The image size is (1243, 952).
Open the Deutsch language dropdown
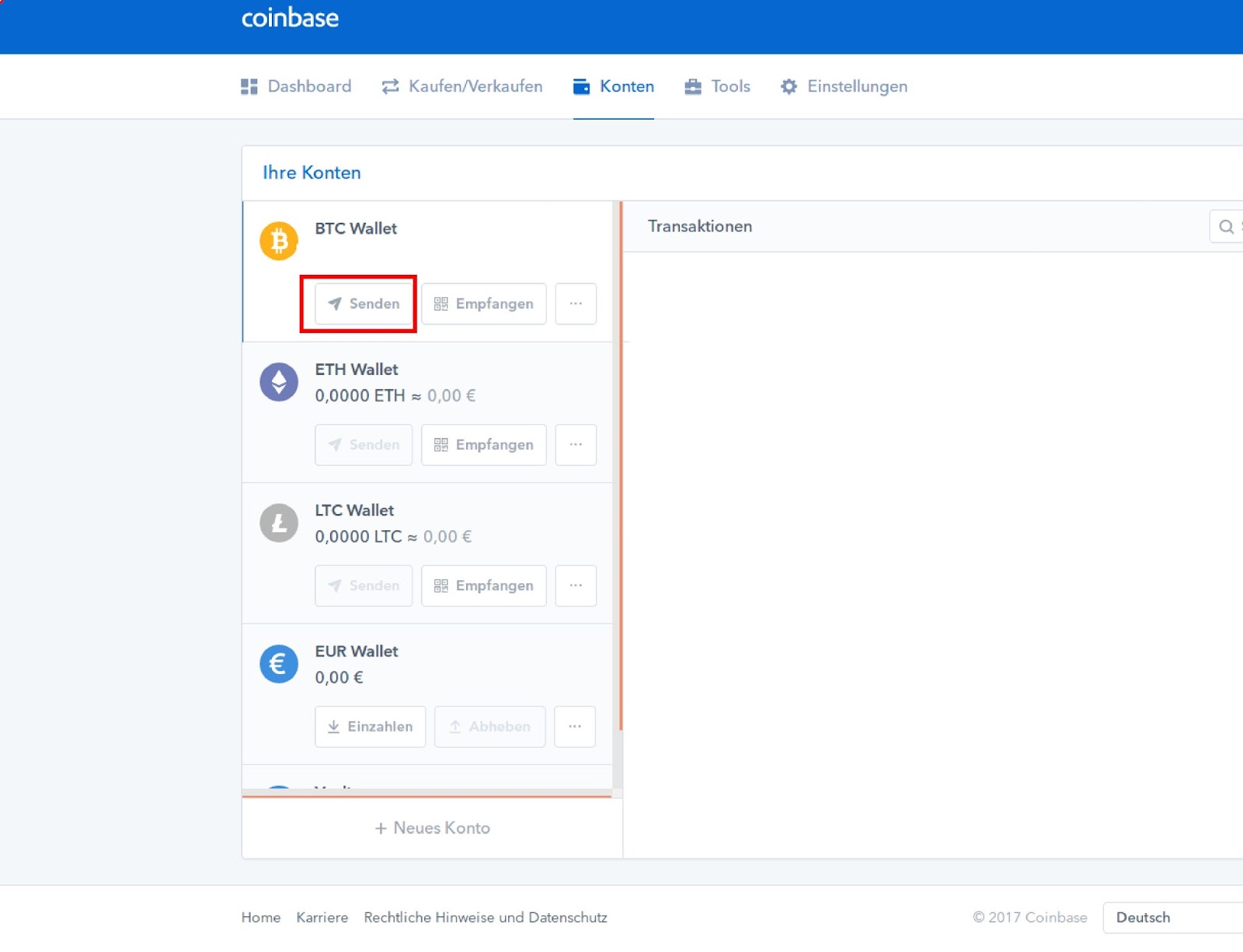pos(1173,918)
